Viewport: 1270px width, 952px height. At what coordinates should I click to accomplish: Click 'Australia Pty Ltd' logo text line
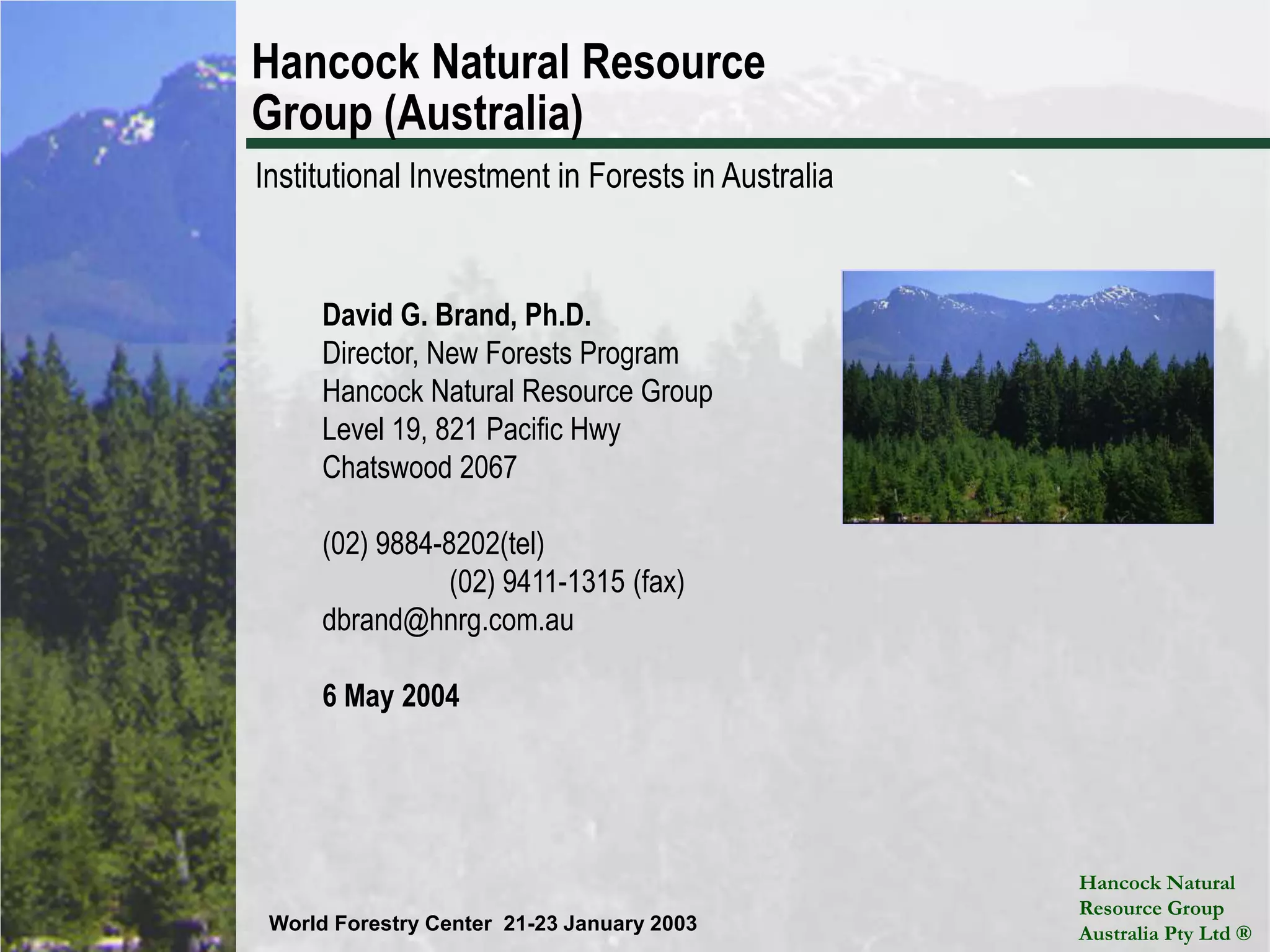1153,934
